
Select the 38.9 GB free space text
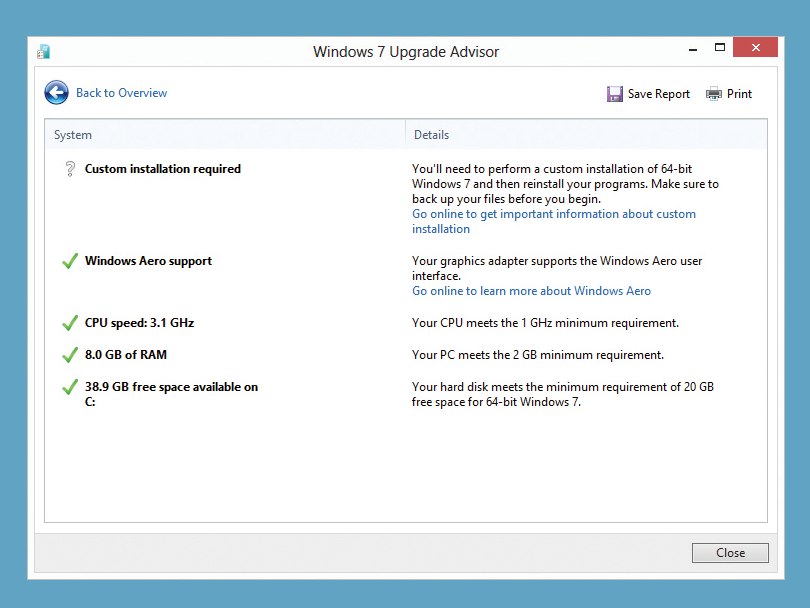point(171,394)
